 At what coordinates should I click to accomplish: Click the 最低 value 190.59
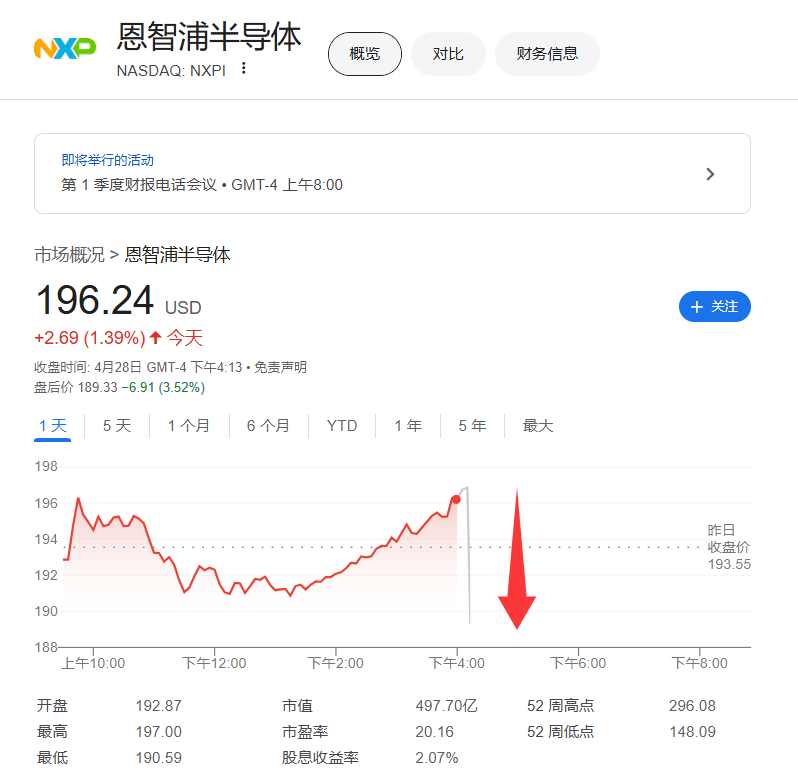[158, 758]
